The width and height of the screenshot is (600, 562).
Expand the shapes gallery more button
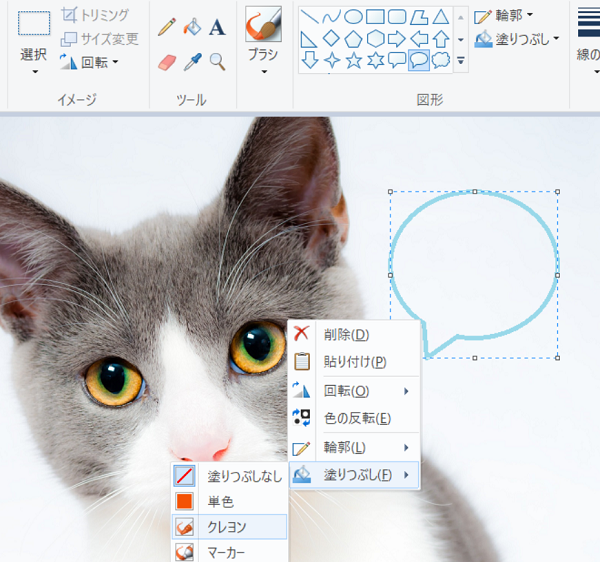pos(461,60)
